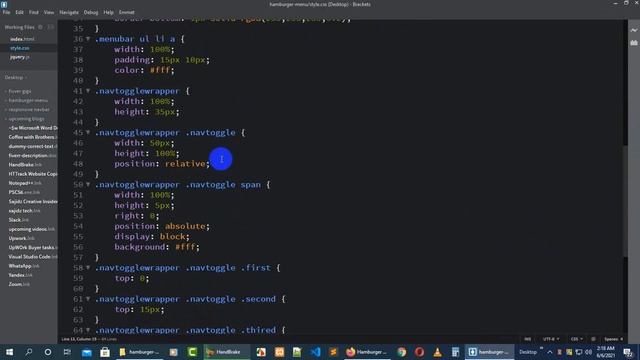This screenshot has width=640, height=360.
Task: Open the CSS language mode dropdown
Action: click(x=576, y=339)
